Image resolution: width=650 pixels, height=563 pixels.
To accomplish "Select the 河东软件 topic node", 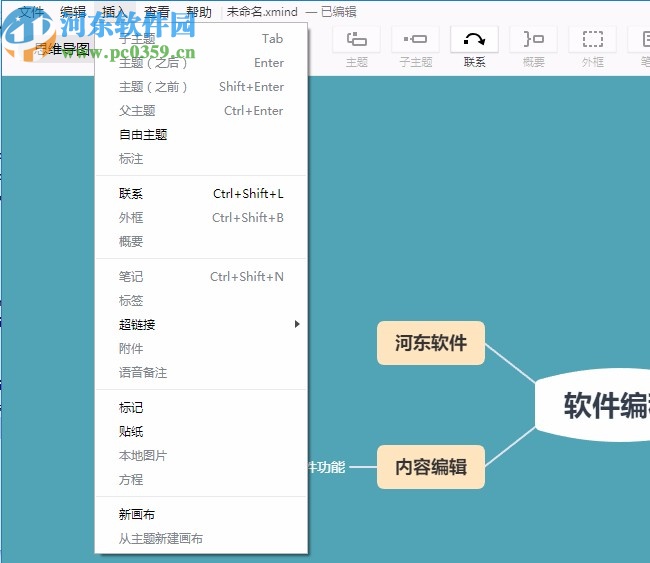I will 431,343.
